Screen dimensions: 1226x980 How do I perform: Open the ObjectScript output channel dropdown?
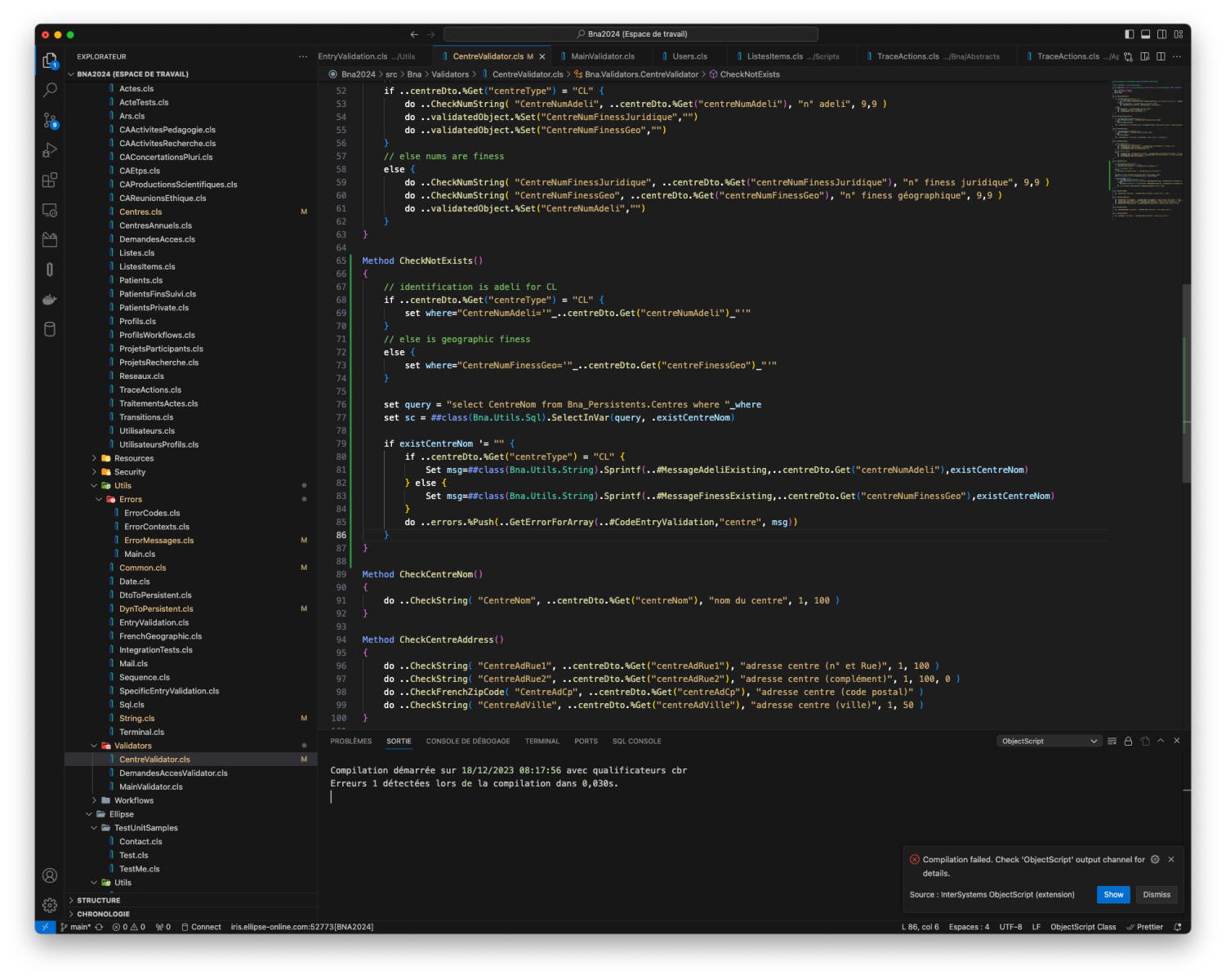(x=1049, y=742)
